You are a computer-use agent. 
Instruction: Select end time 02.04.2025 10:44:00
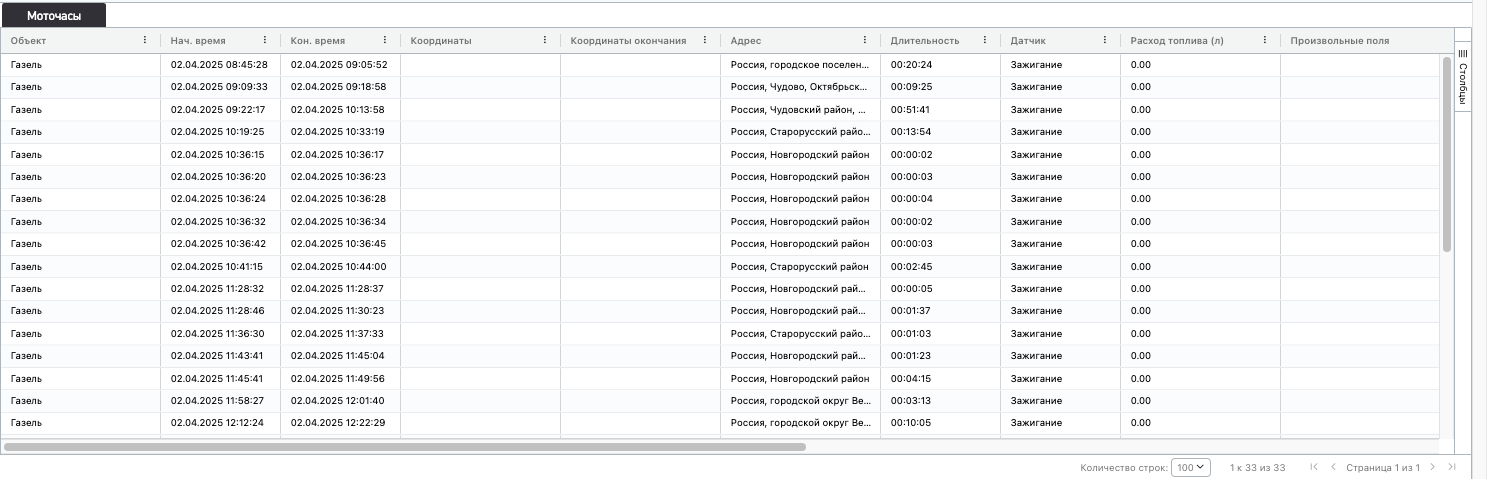pos(338,266)
